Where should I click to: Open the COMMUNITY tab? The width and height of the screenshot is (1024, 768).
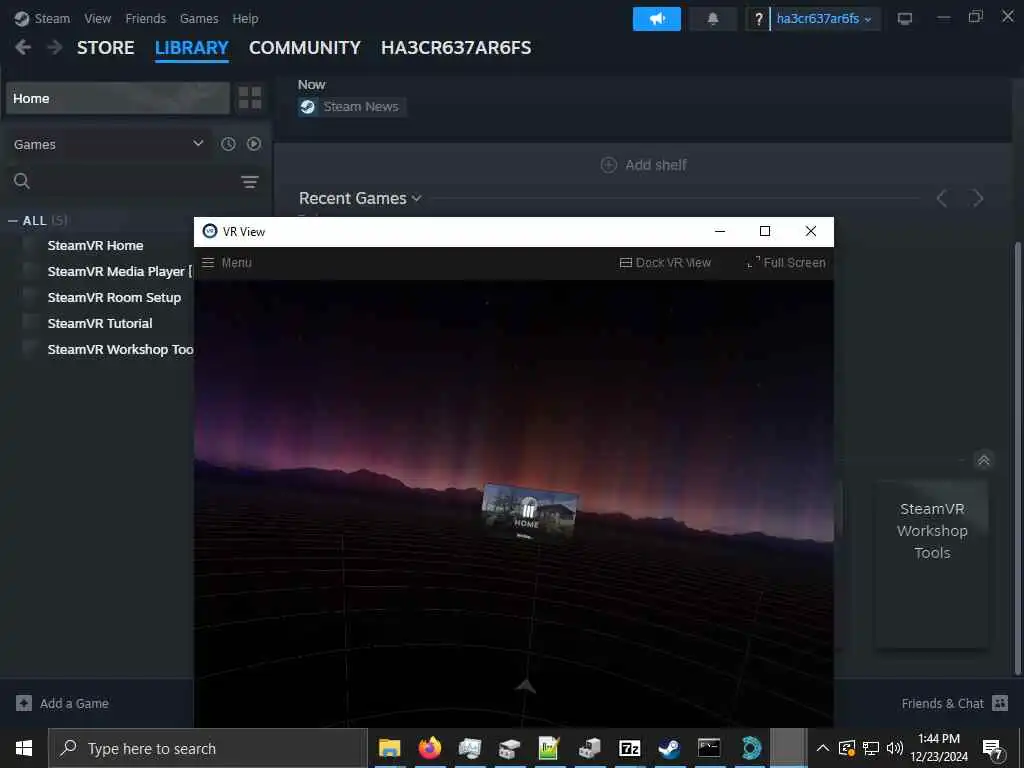pyautogui.click(x=304, y=48)
